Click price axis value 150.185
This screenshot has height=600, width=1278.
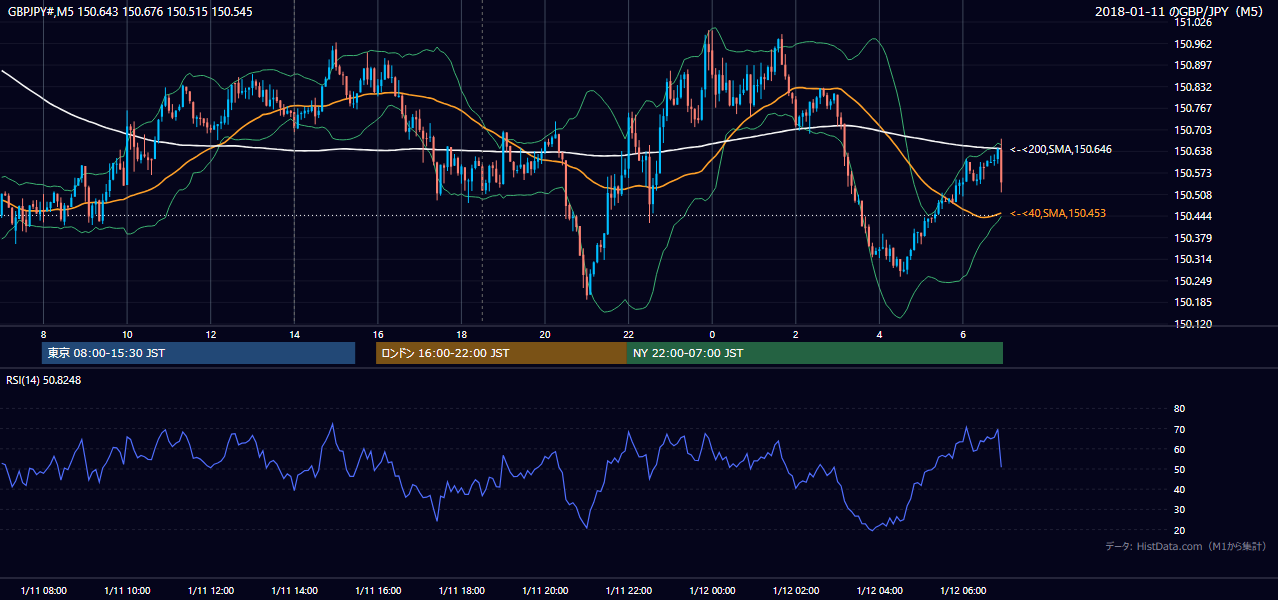click(1193, 302)
